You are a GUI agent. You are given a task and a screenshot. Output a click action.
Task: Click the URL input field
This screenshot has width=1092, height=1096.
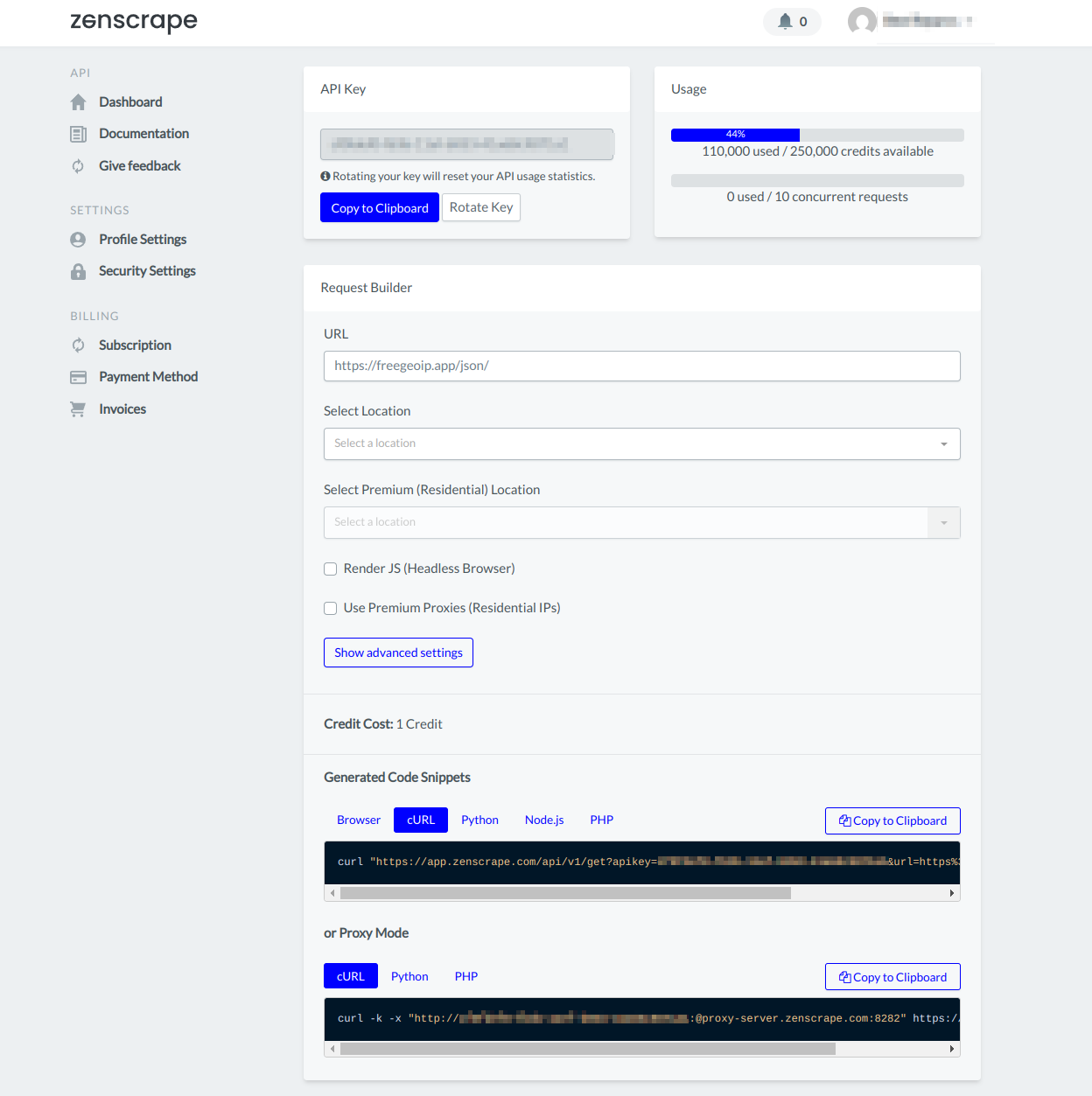point(641,366)
